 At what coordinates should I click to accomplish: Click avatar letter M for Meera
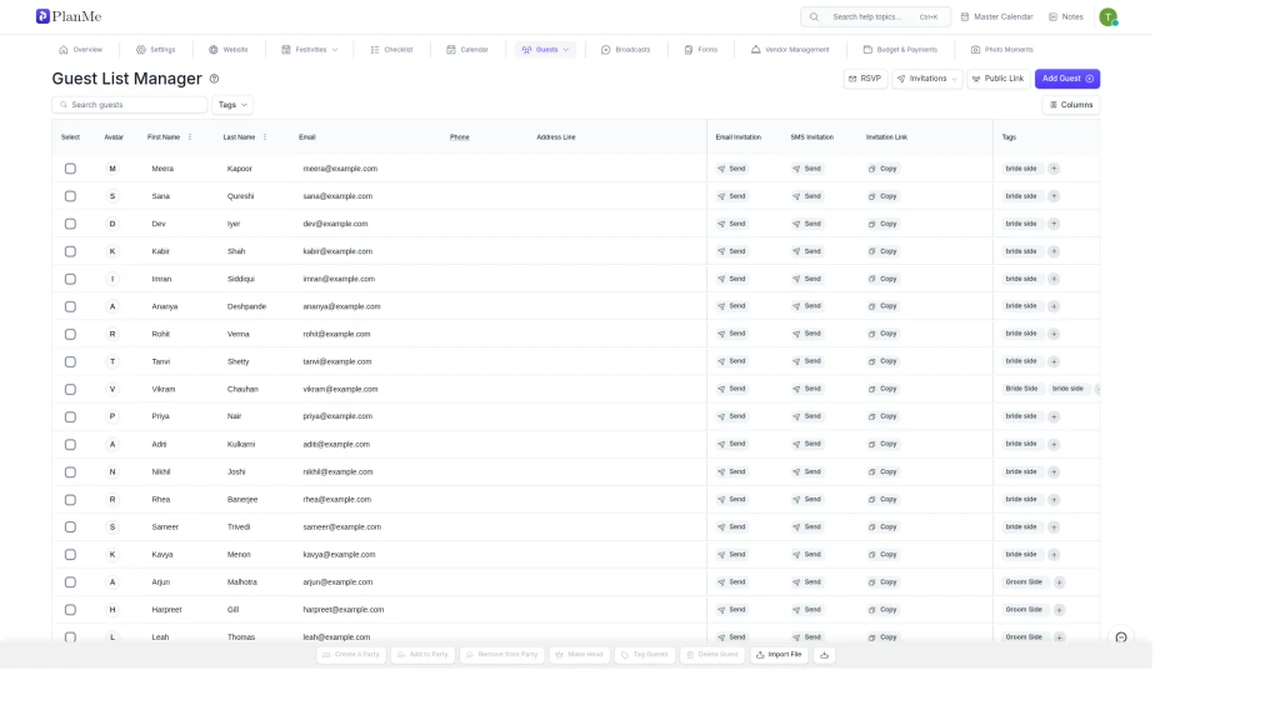[113, 169]
